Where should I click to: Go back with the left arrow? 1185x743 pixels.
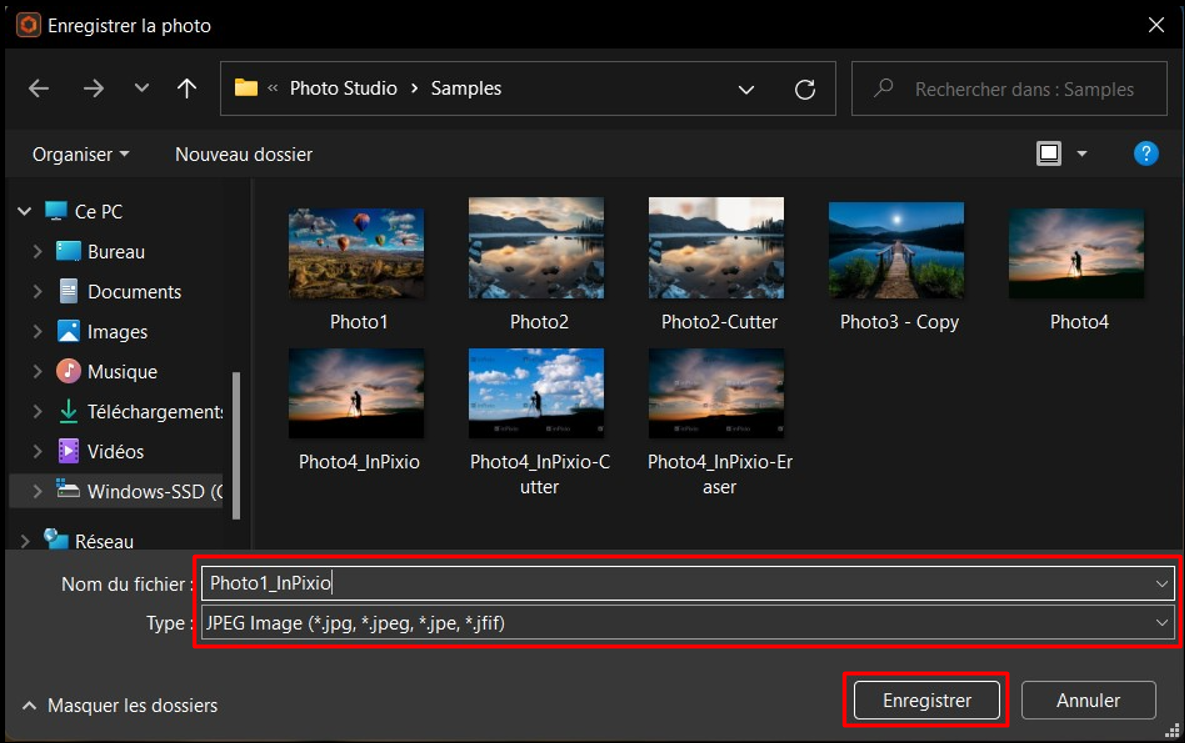(39, 88)
